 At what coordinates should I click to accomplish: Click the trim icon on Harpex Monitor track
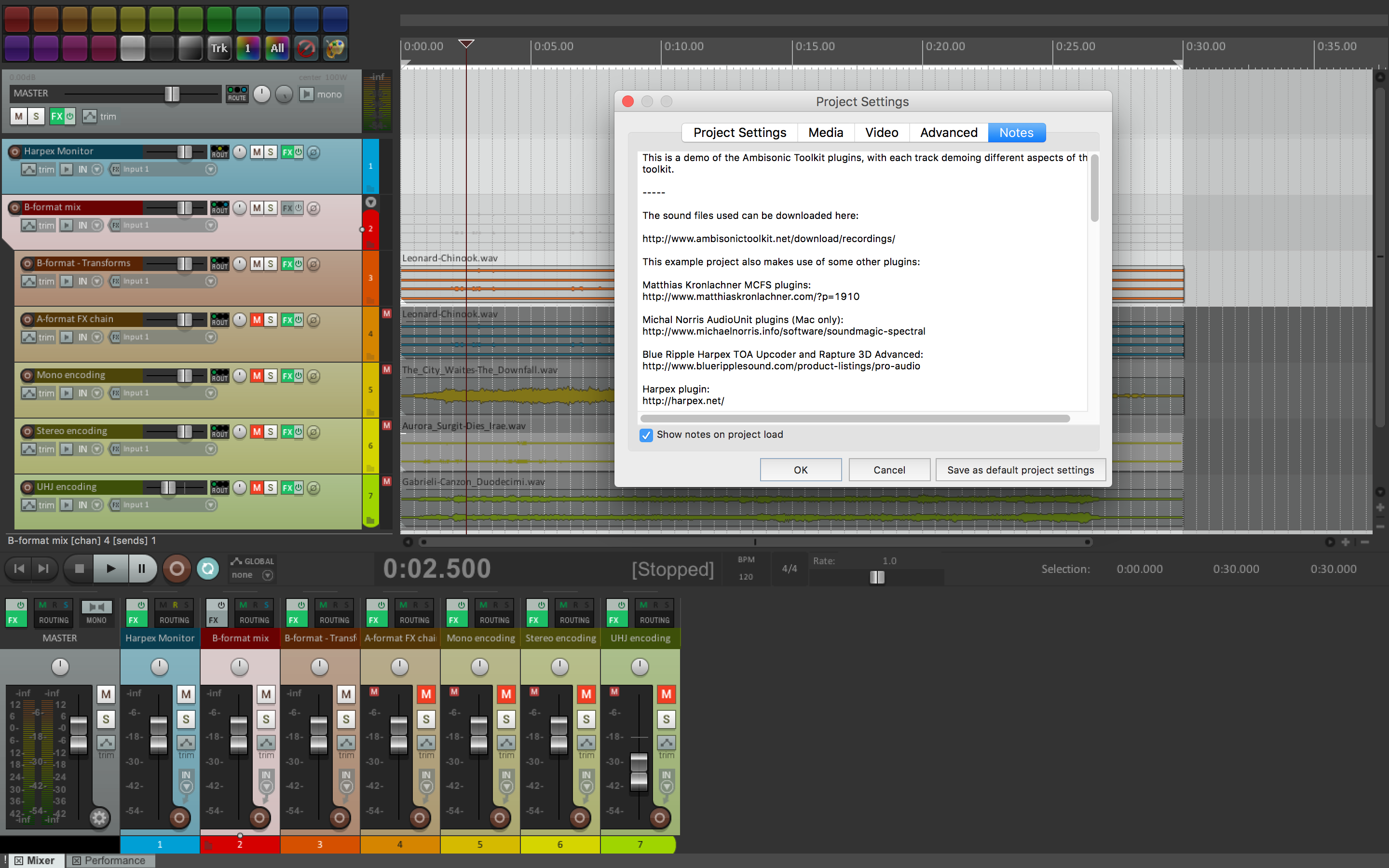click(x=40, y=168)
